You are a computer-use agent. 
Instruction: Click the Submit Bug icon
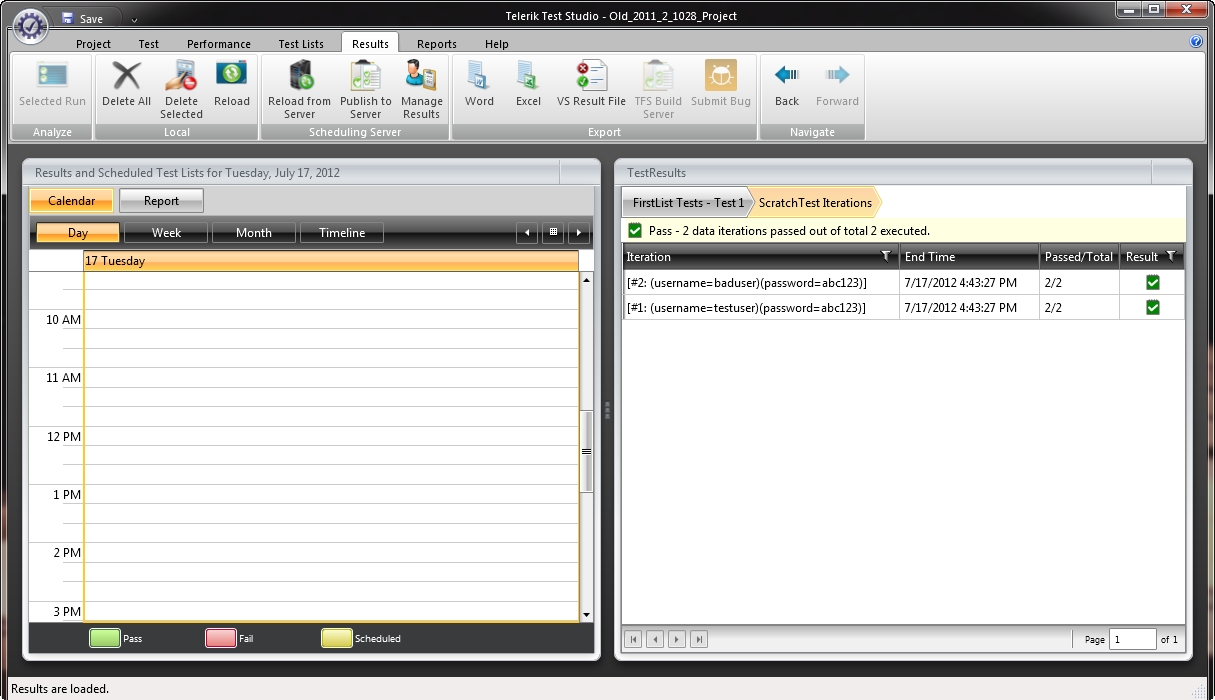coord(720,76)
